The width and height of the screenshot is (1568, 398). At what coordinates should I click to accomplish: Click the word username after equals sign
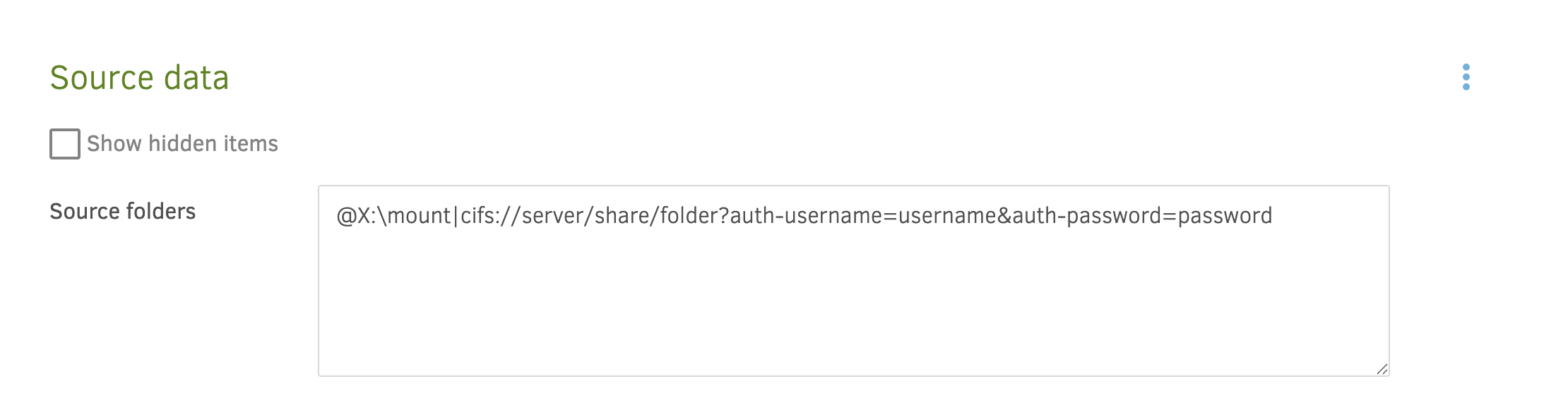click(x=946, y=215)
